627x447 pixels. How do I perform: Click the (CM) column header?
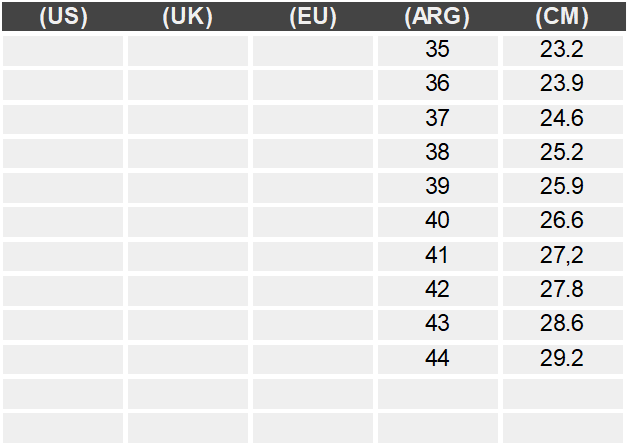pos(562,17)
